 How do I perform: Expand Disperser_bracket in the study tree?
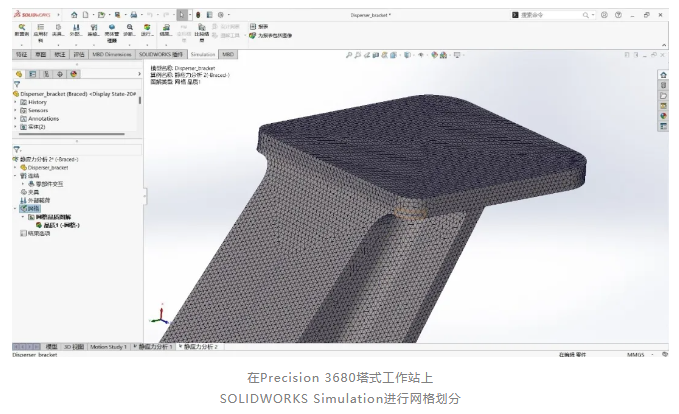[x=16, y=168]
